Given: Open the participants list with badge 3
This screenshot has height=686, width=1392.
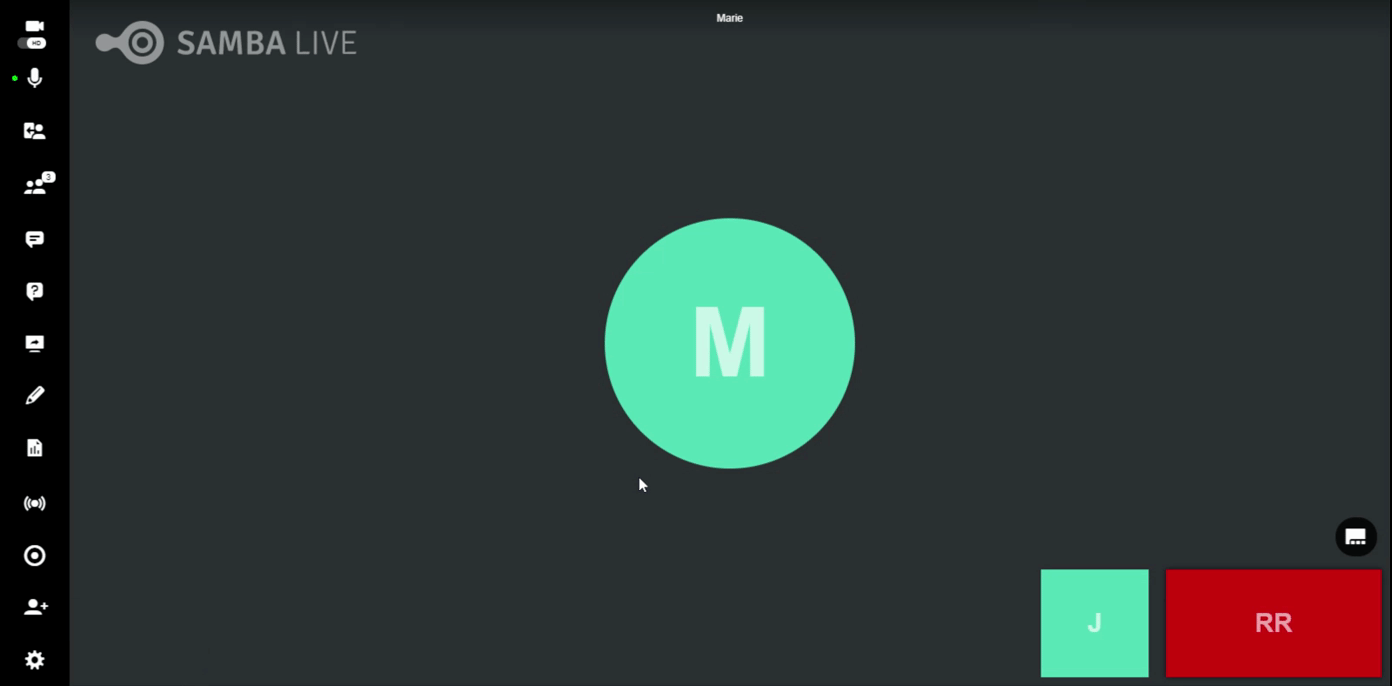Looking at the screenshot, I should tap(37, 184).
